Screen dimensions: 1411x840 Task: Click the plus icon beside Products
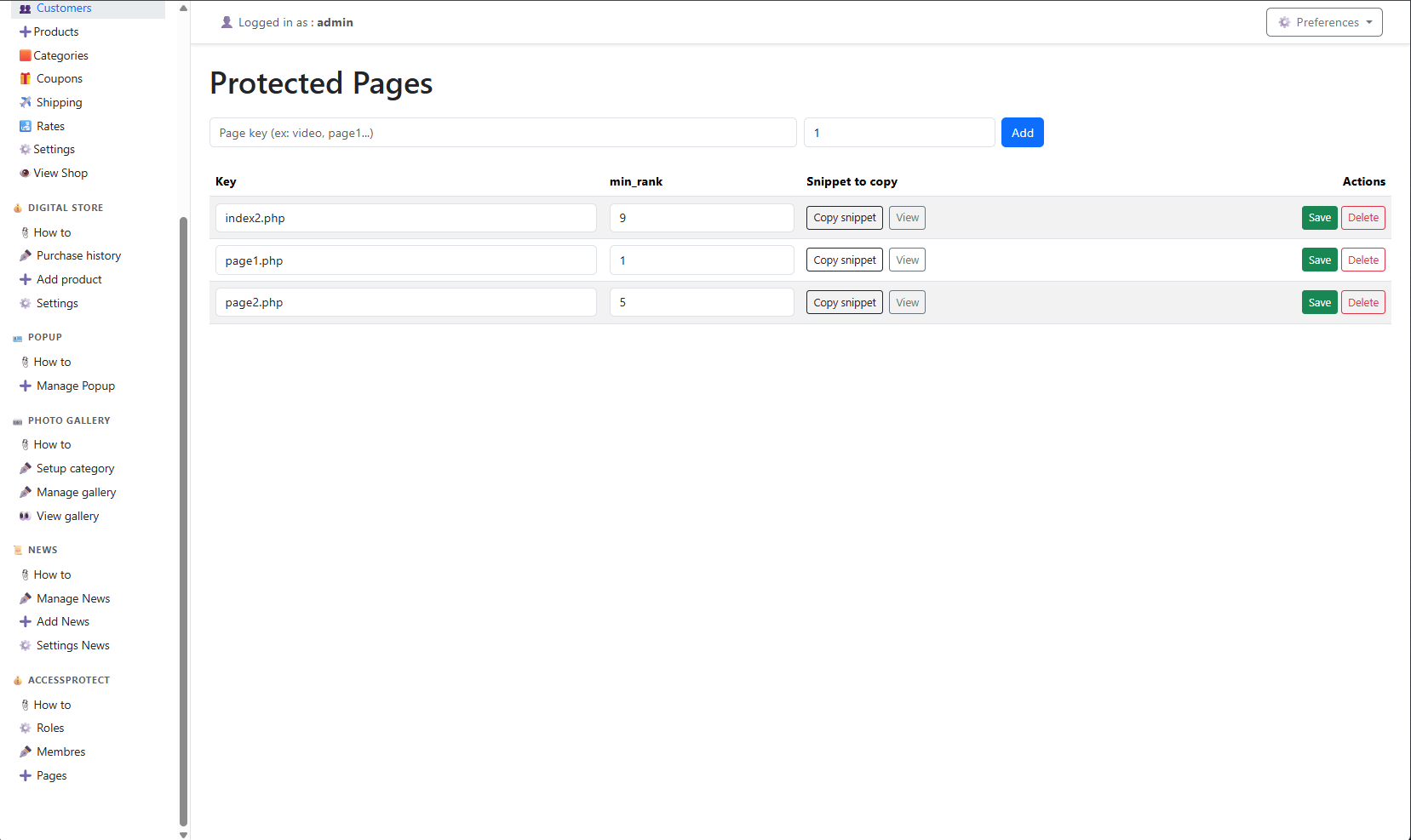(x=26, y=31)
